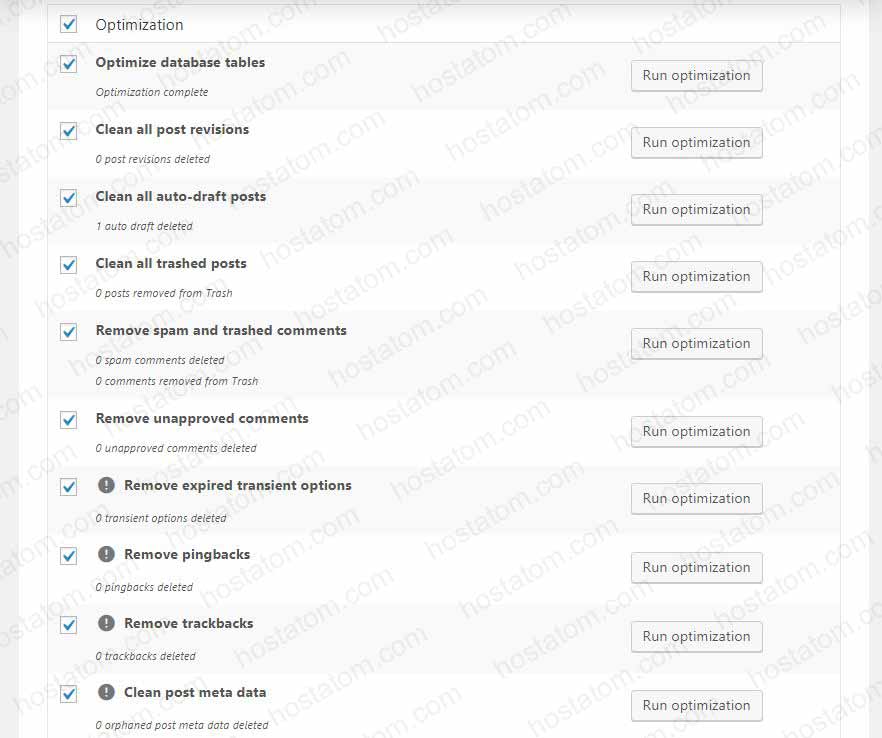Uncheck Clean all trashed posts

click(x=68, y=265)
